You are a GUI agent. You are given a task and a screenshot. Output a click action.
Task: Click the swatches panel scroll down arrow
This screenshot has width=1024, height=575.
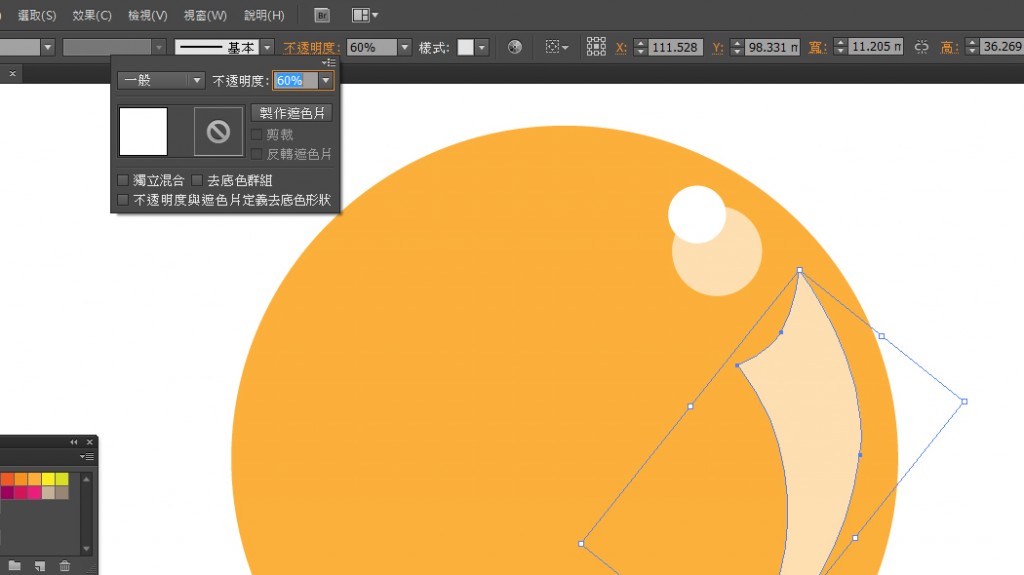pyautogui.click(x=86, y=548)
